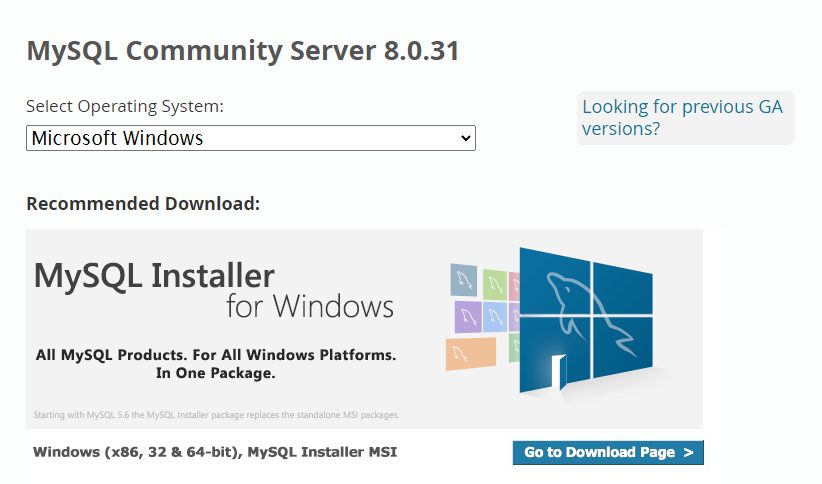Click the 'for Windows' banner subtitle
This screenshot has width=822, height=484.
(310, 306)
